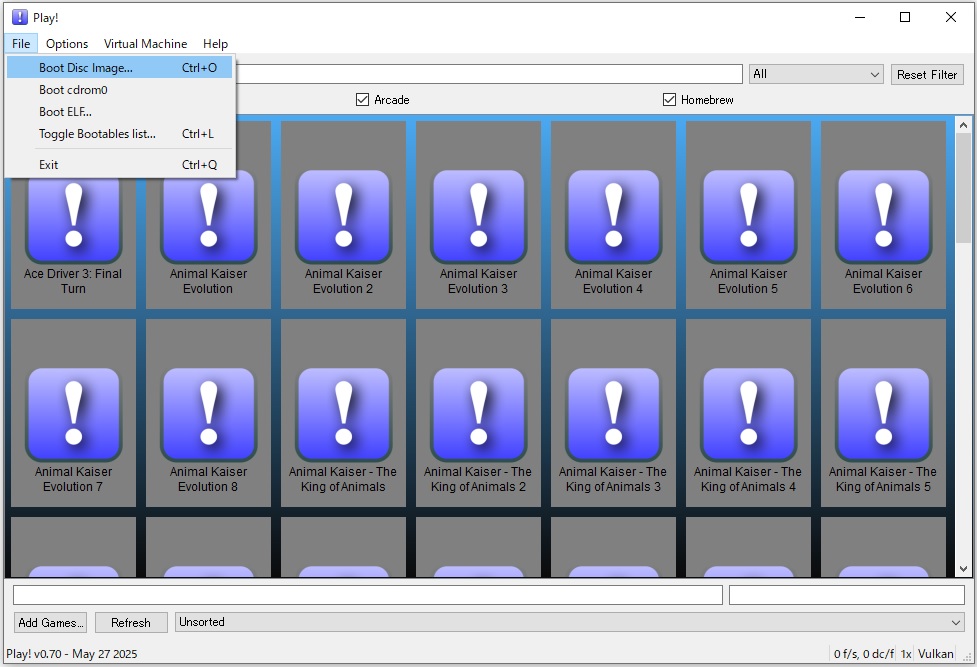Expand the Unsorted sort dropdown

(x=570, y=622)
